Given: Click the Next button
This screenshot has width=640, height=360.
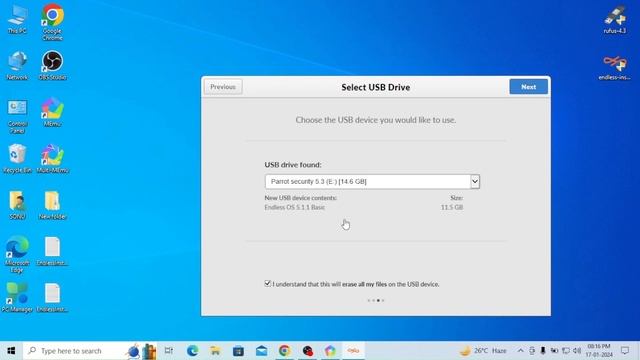Looking at the screenshot, I should 528,87.
